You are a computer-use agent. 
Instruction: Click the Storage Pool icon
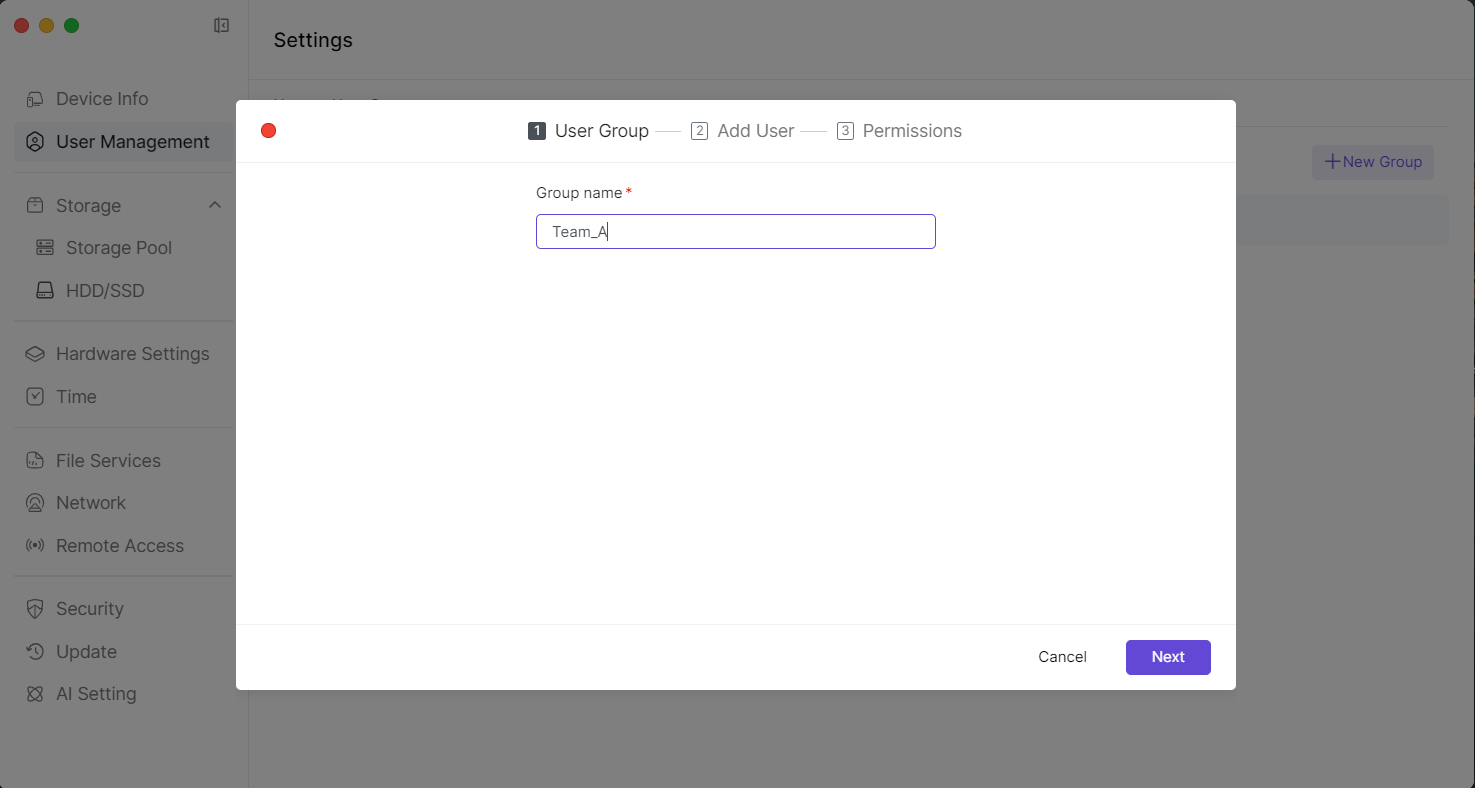(45, 248)
